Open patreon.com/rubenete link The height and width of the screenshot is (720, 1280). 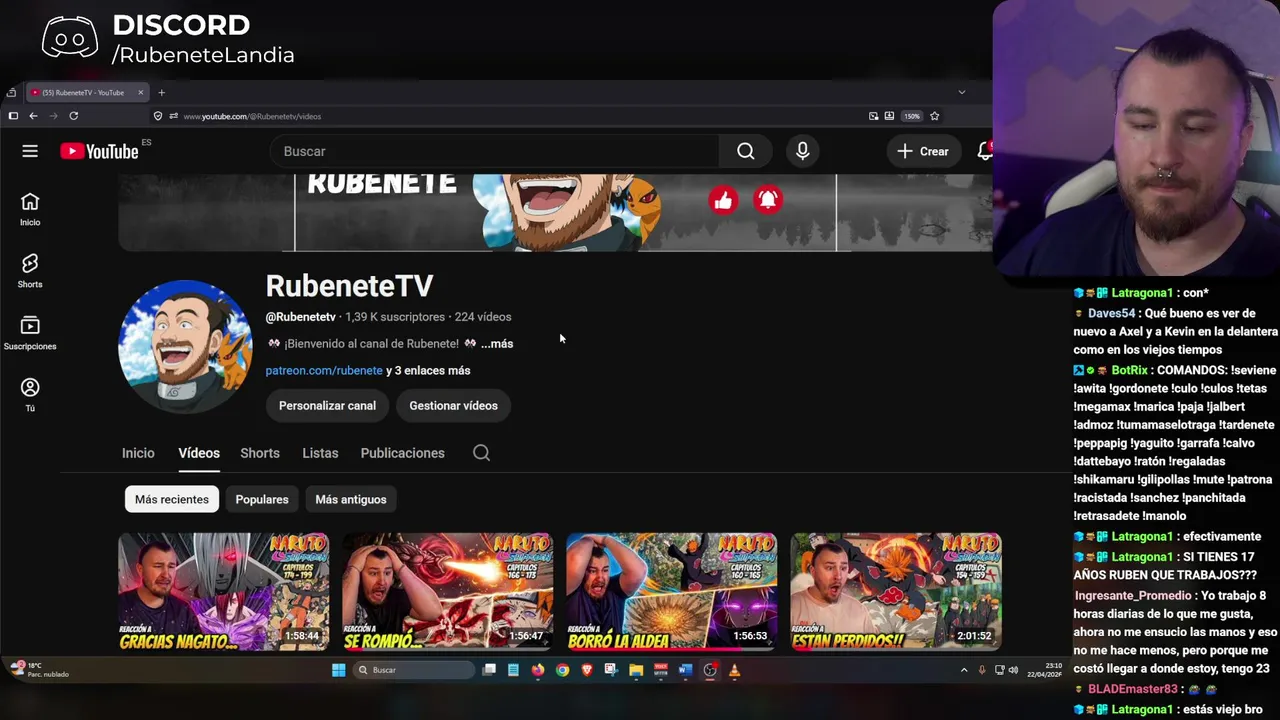coord(324,370)
